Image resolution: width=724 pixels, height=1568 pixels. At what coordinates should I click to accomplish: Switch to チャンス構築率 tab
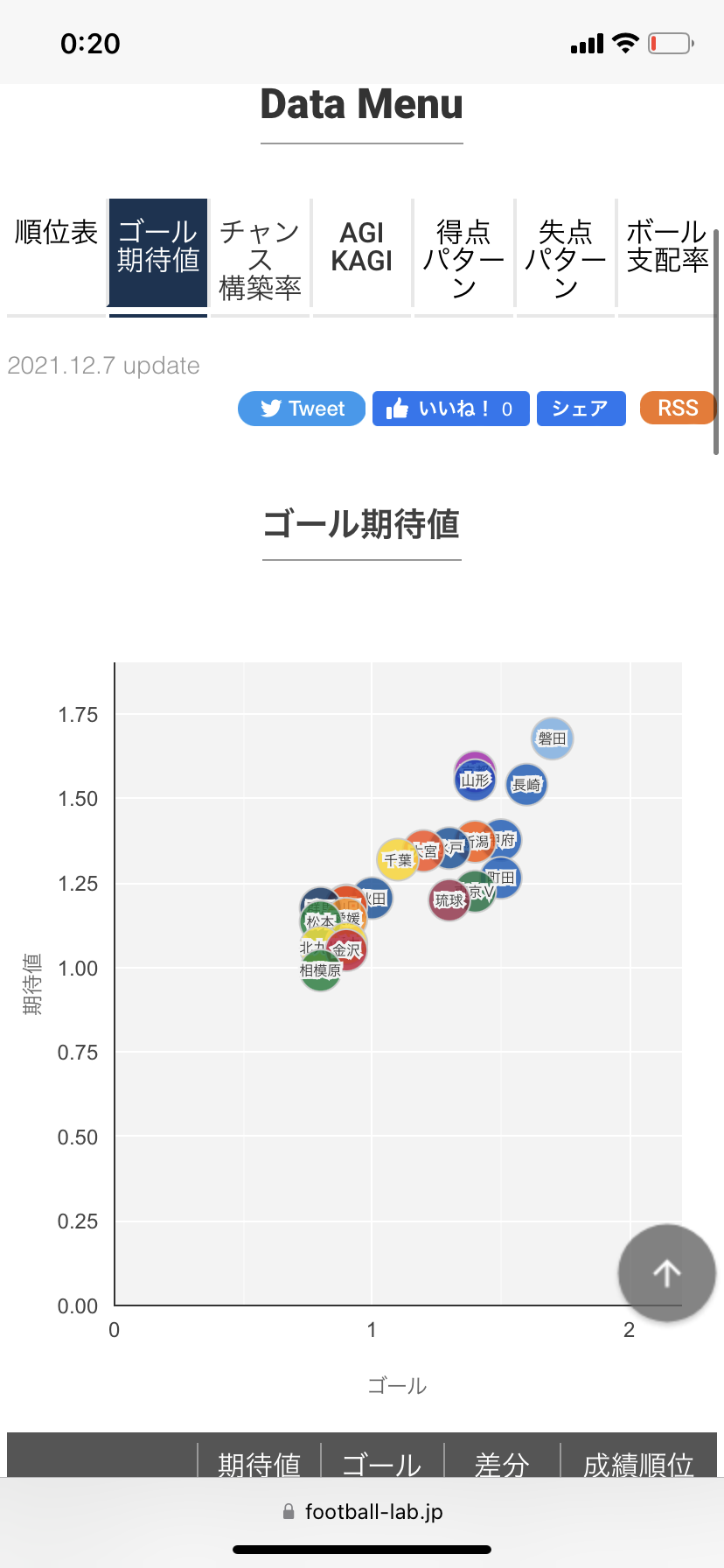click(x=260, y=259)
